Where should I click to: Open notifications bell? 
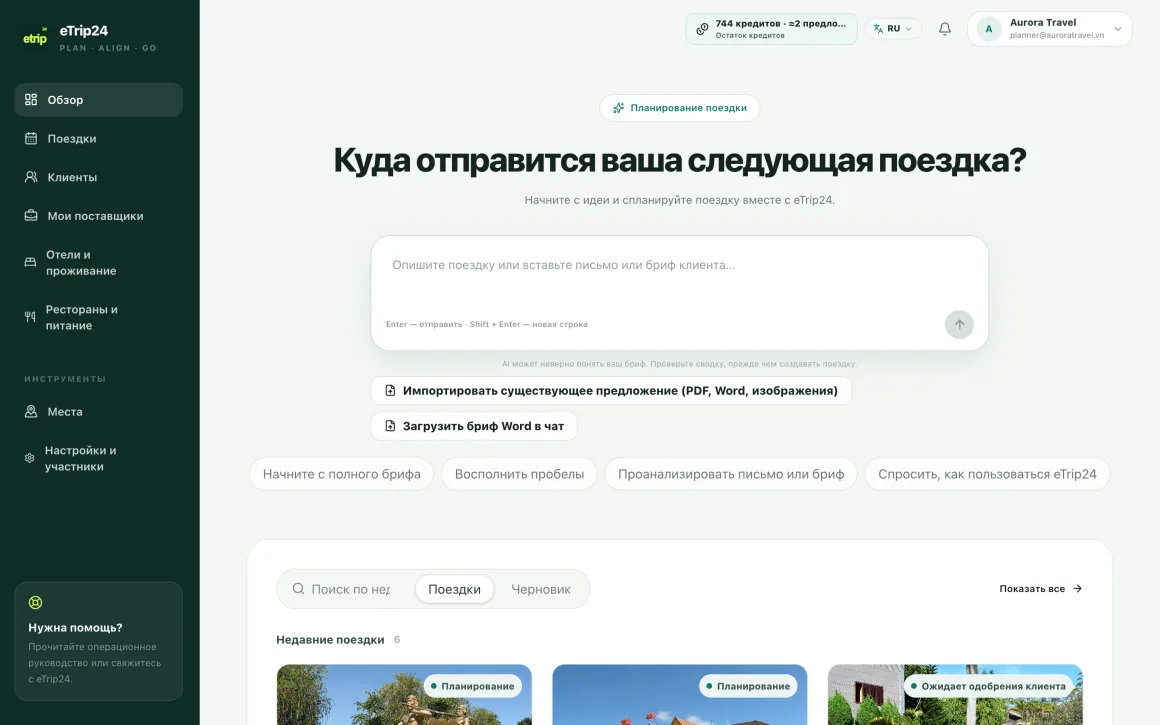[945, 29]
